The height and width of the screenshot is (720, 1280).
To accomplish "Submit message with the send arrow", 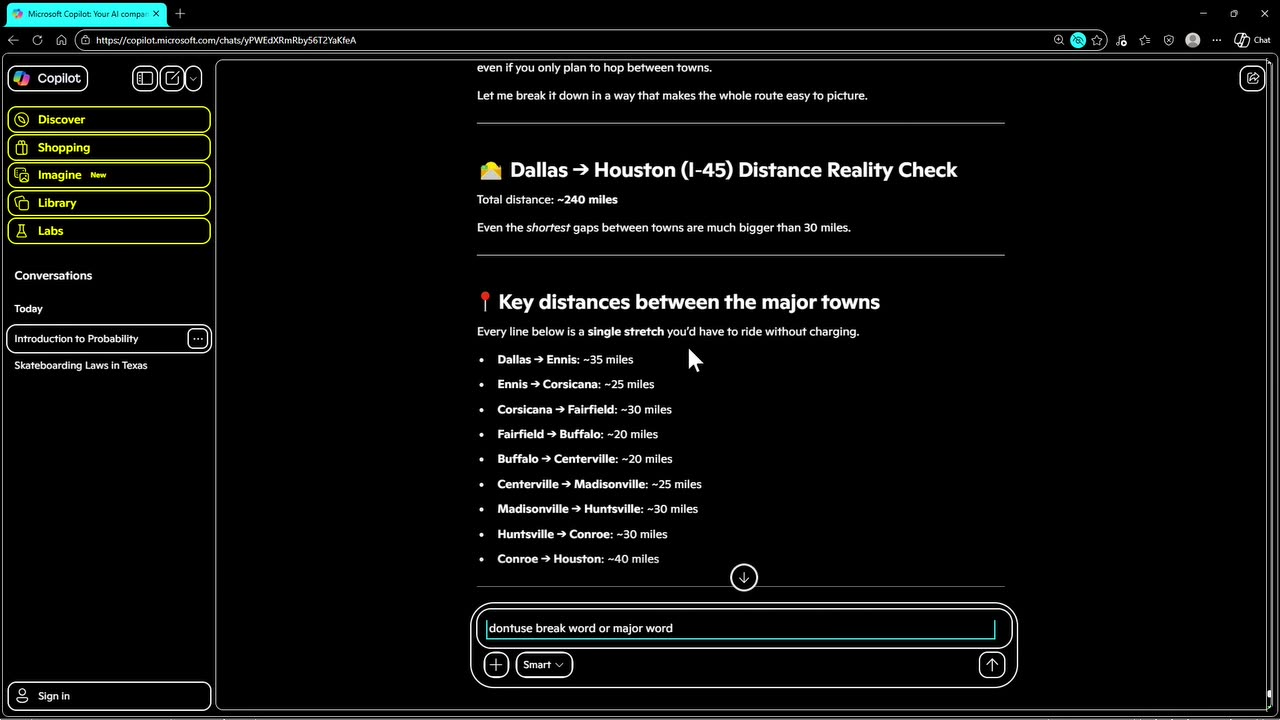I will click(992, 665).
